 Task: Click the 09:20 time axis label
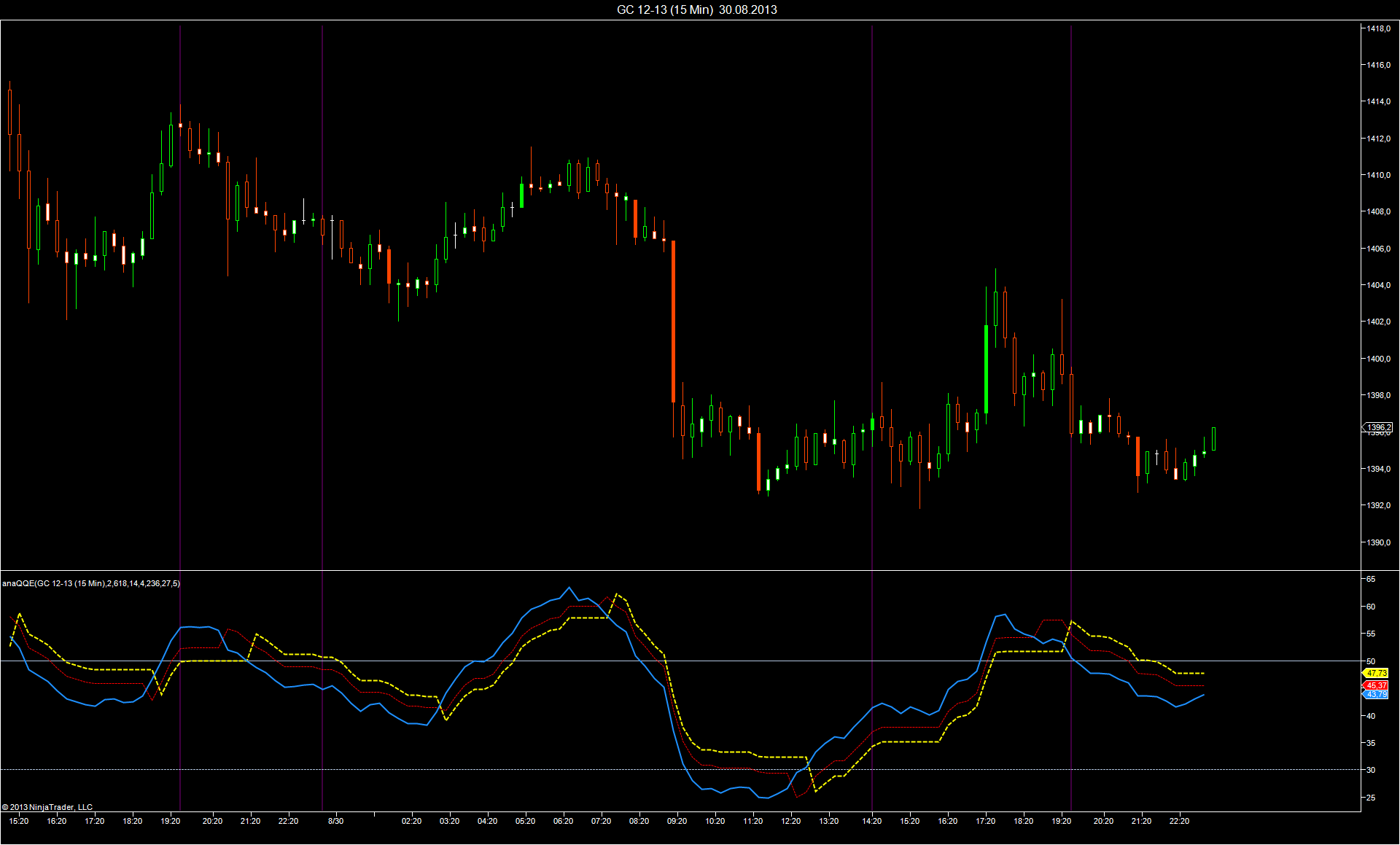pyautogui.click(x=677, y=821)
